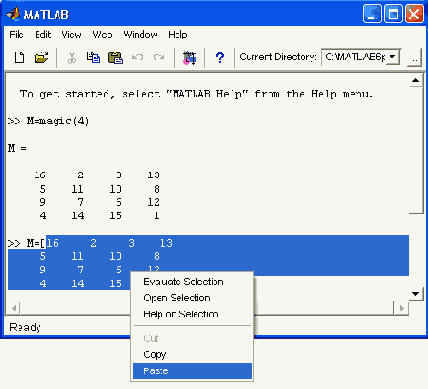
Task: Choose Evaluate Selection from context menu
Action: coord(192,282)
